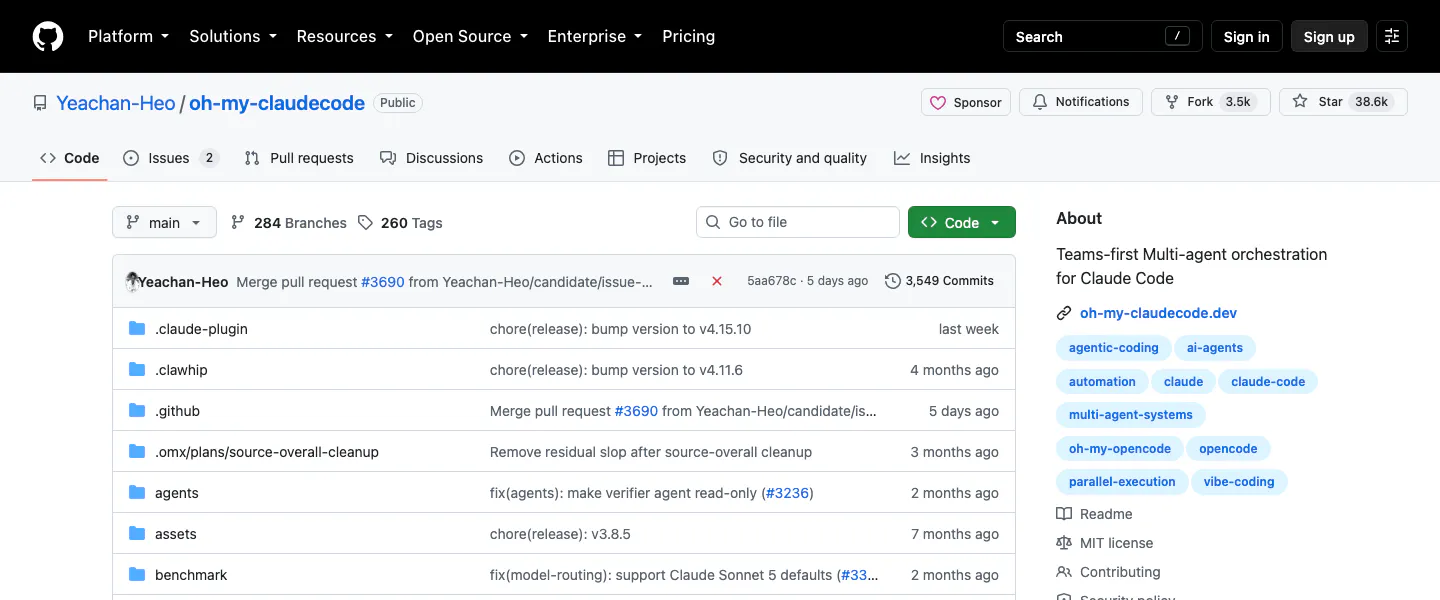The image size is (1440, 600).
Task: Select the Pull requests tab
Action: [x=299, y=158]
